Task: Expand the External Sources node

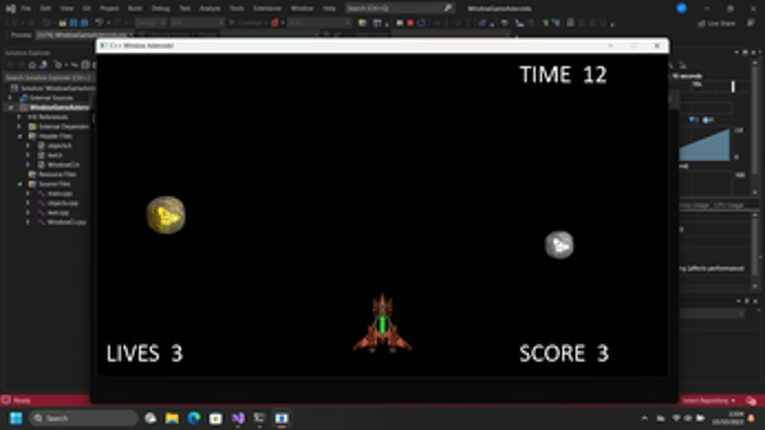Action: click(11, 98)
